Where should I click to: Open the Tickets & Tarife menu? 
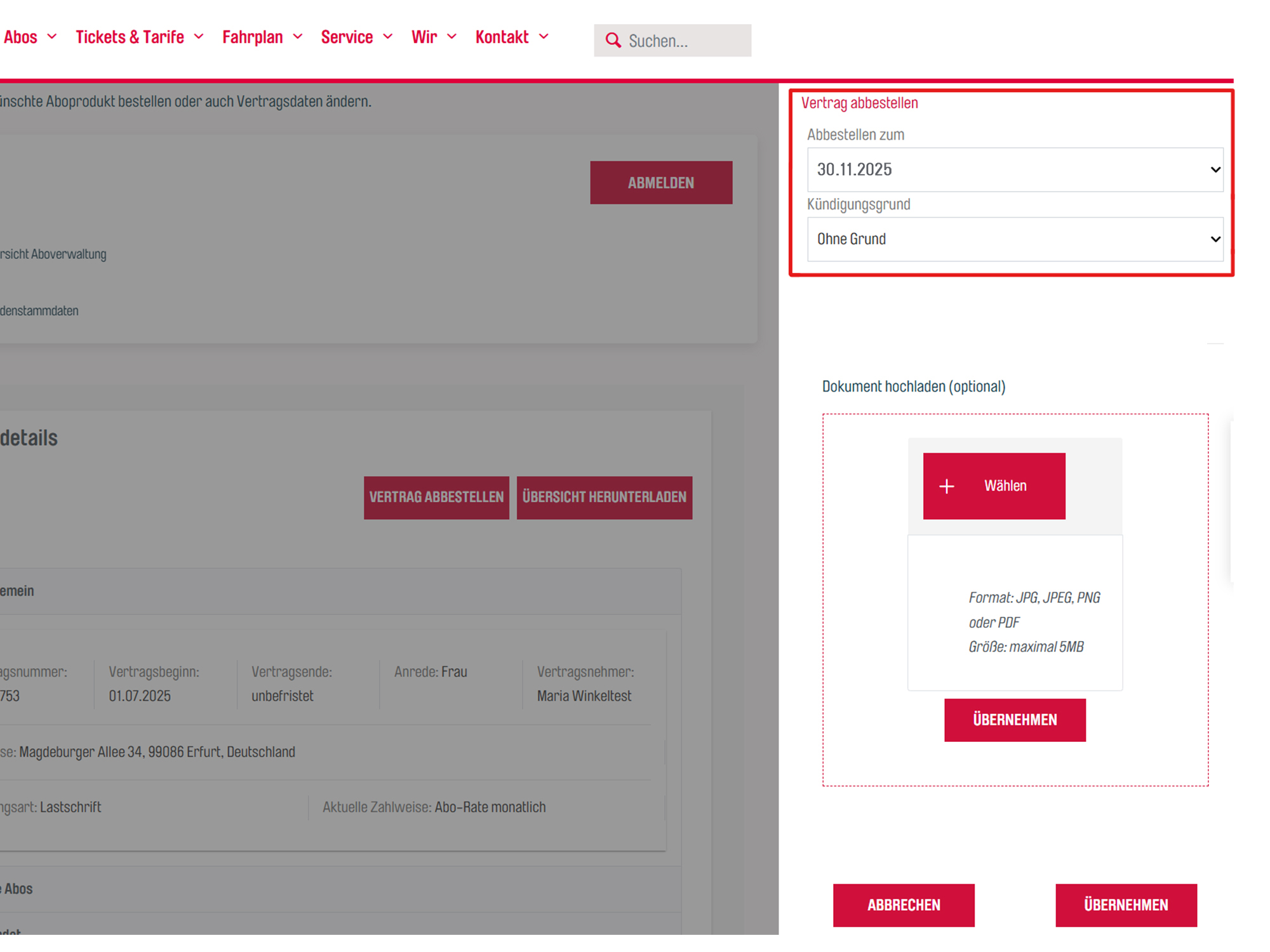pos(130,37)
